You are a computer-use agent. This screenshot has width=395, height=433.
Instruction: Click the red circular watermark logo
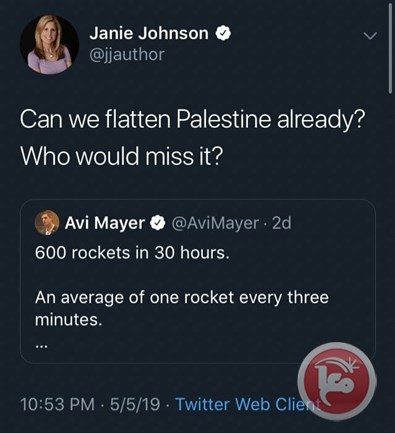[x=337, y=380]
